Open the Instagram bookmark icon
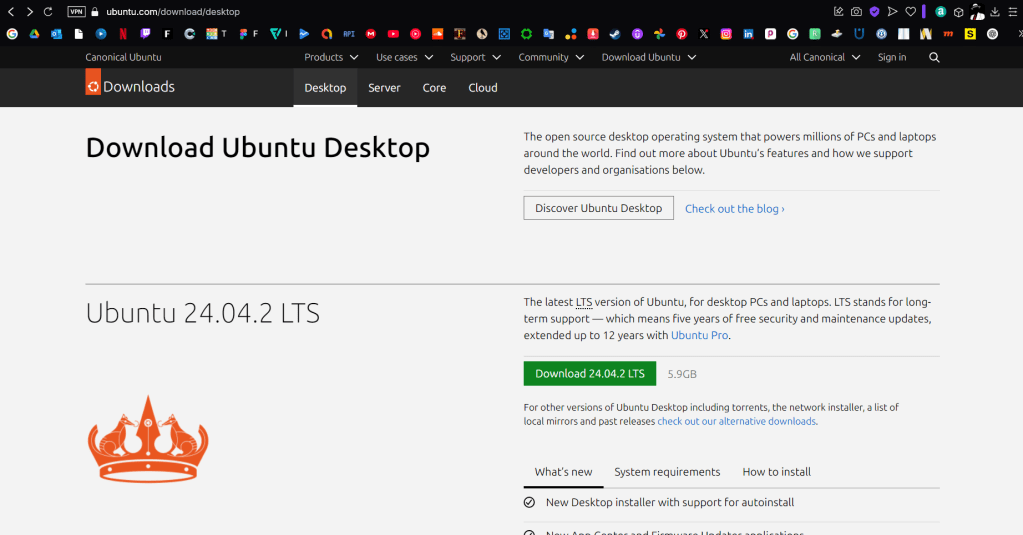 (726, 34)
